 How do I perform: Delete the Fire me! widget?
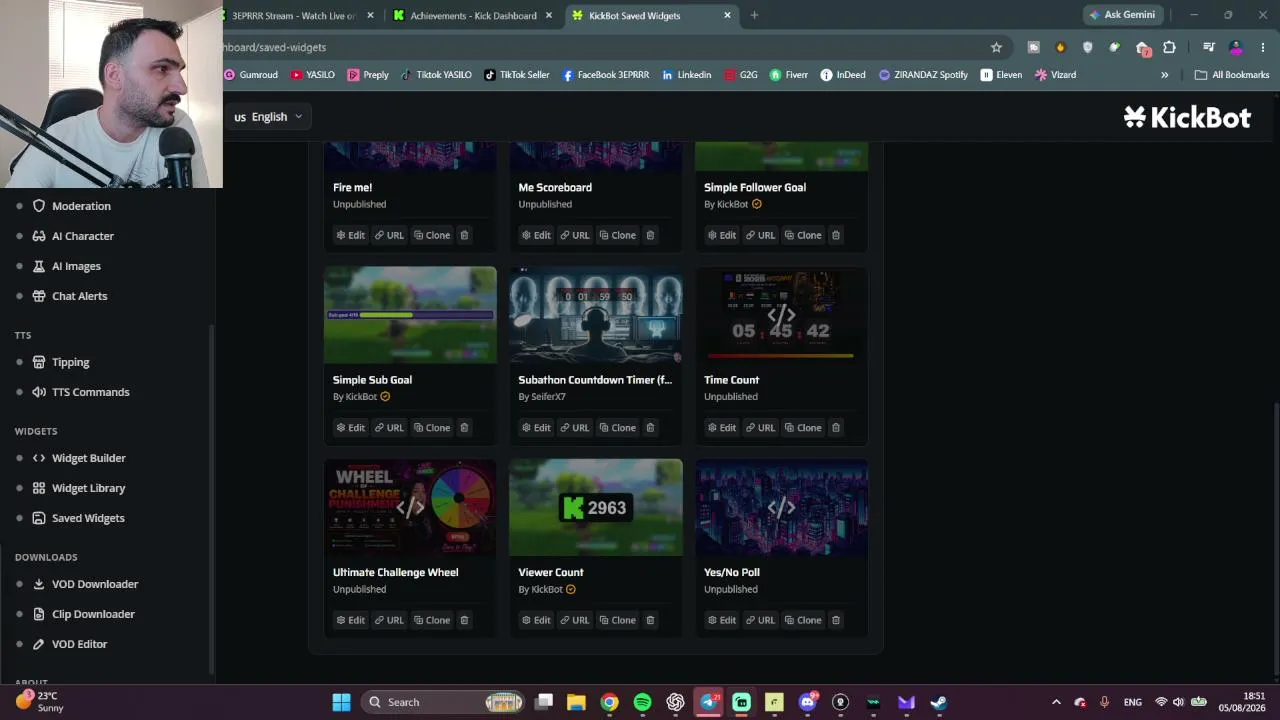[x=464, y=235]
